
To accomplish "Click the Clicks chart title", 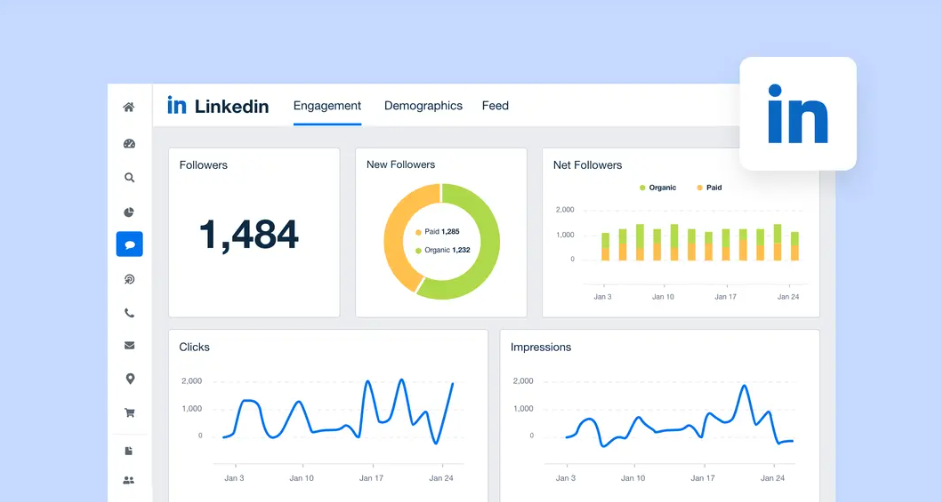I will (194, 347).
